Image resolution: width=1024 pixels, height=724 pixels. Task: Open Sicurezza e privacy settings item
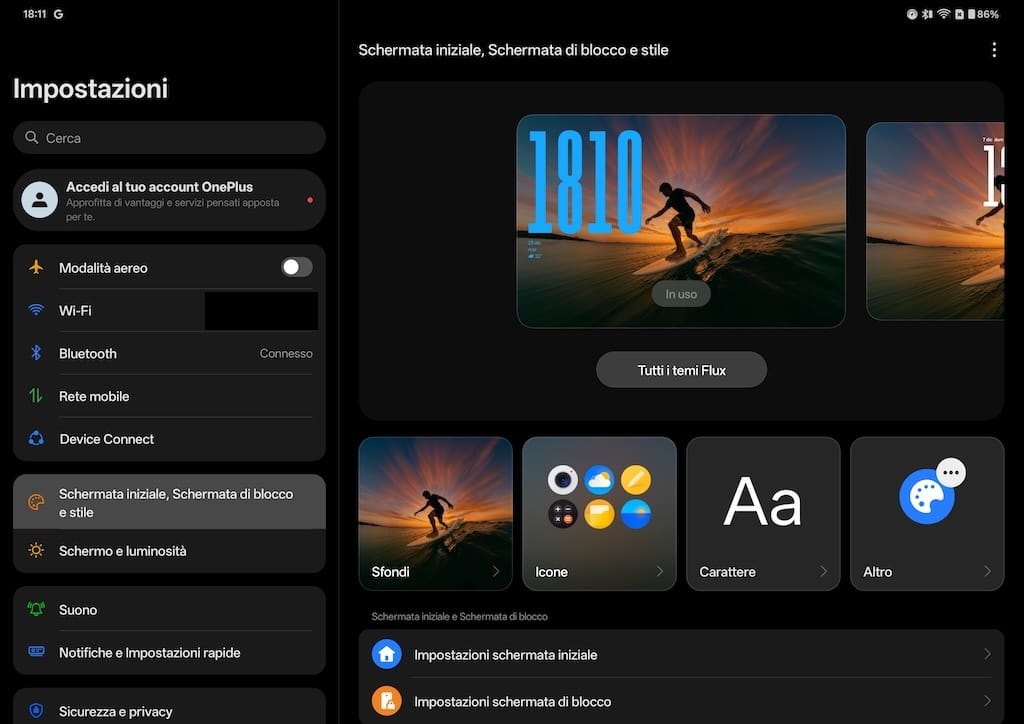pyautogui.click(x=116, y=711)
